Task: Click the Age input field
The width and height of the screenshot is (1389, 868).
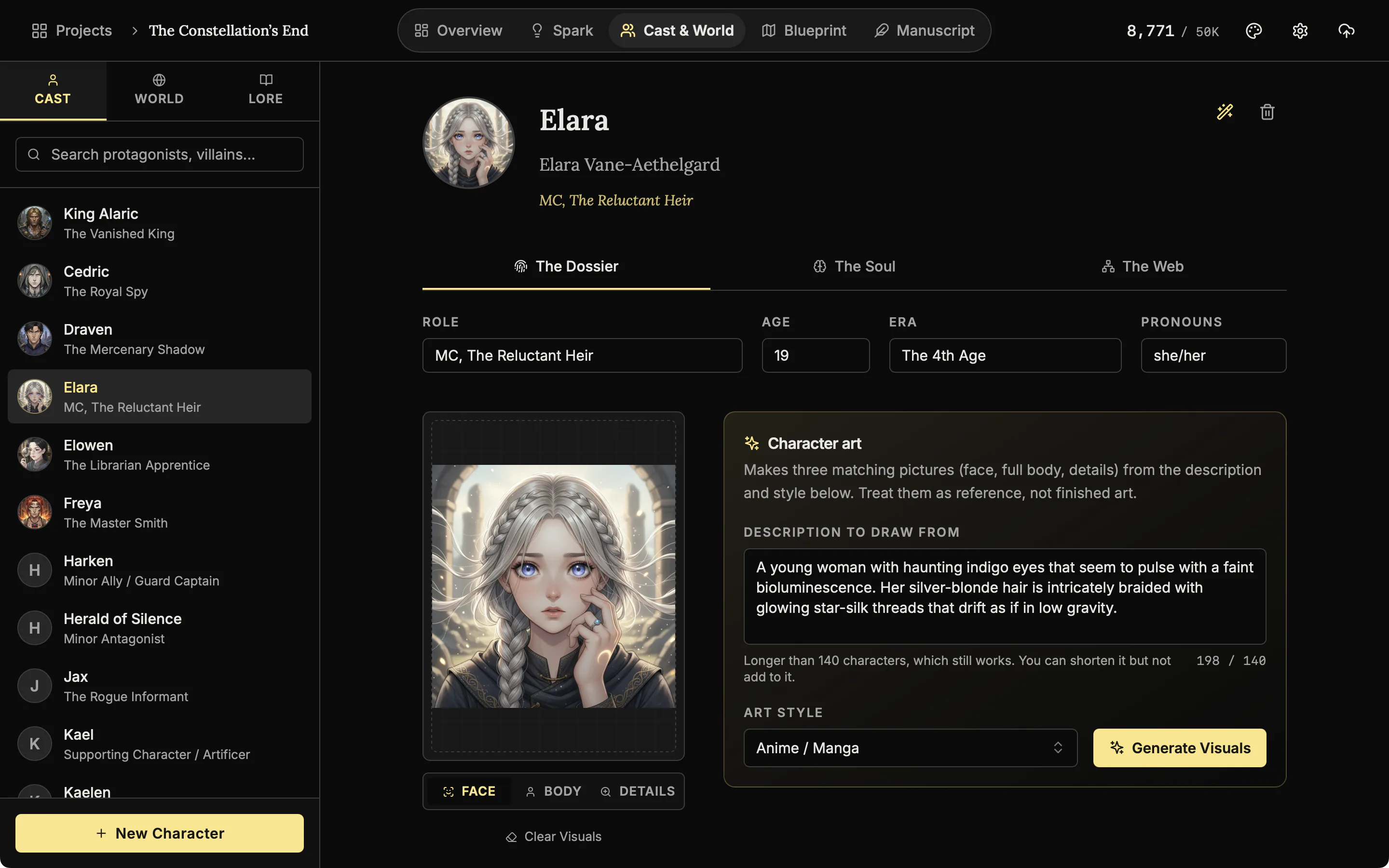Action: (x=816, y=355)
